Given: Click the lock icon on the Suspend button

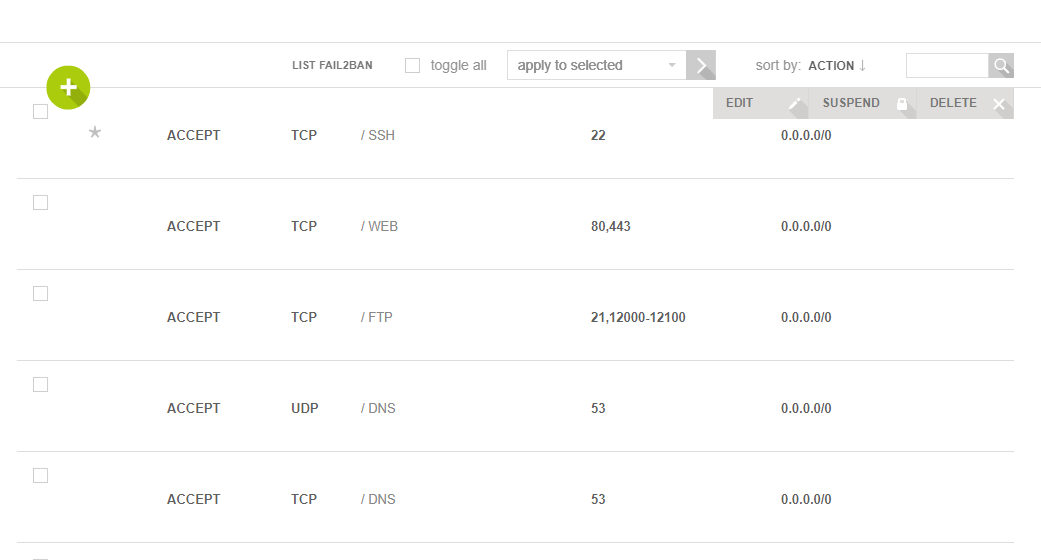Looking at the screenshot, I should (902, 104).
